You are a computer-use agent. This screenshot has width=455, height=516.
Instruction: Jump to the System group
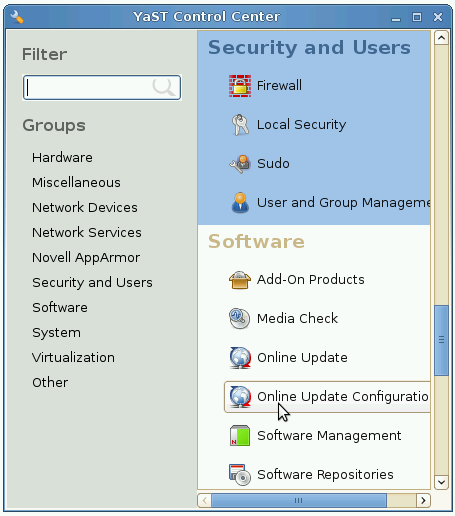click(x=56, y=333)
